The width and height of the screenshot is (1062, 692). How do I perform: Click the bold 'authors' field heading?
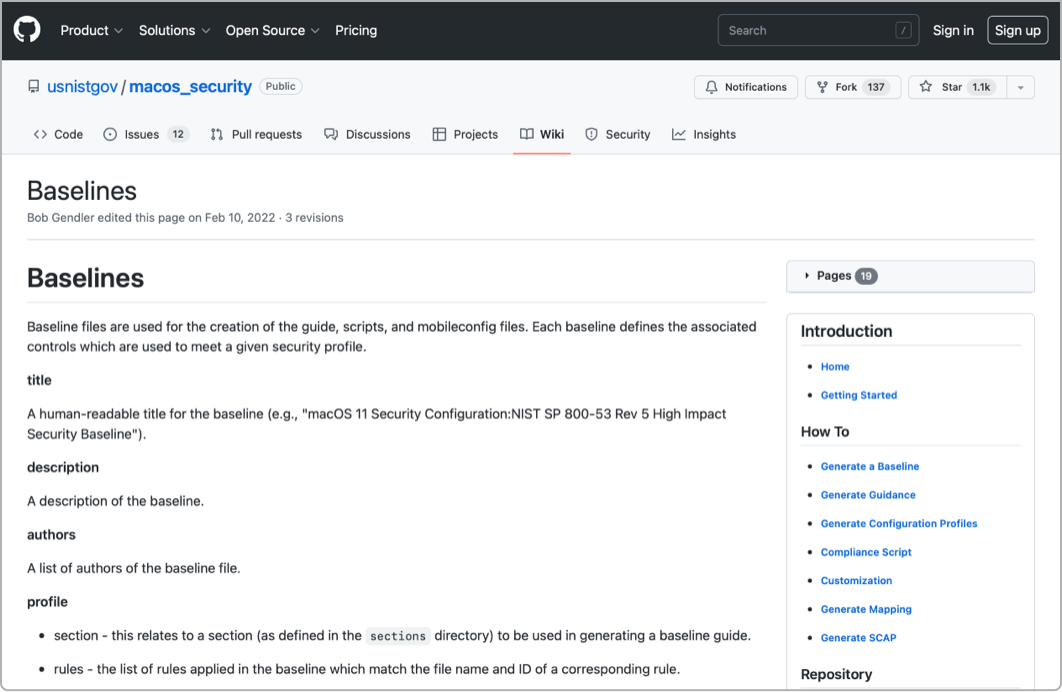[51, 535]
